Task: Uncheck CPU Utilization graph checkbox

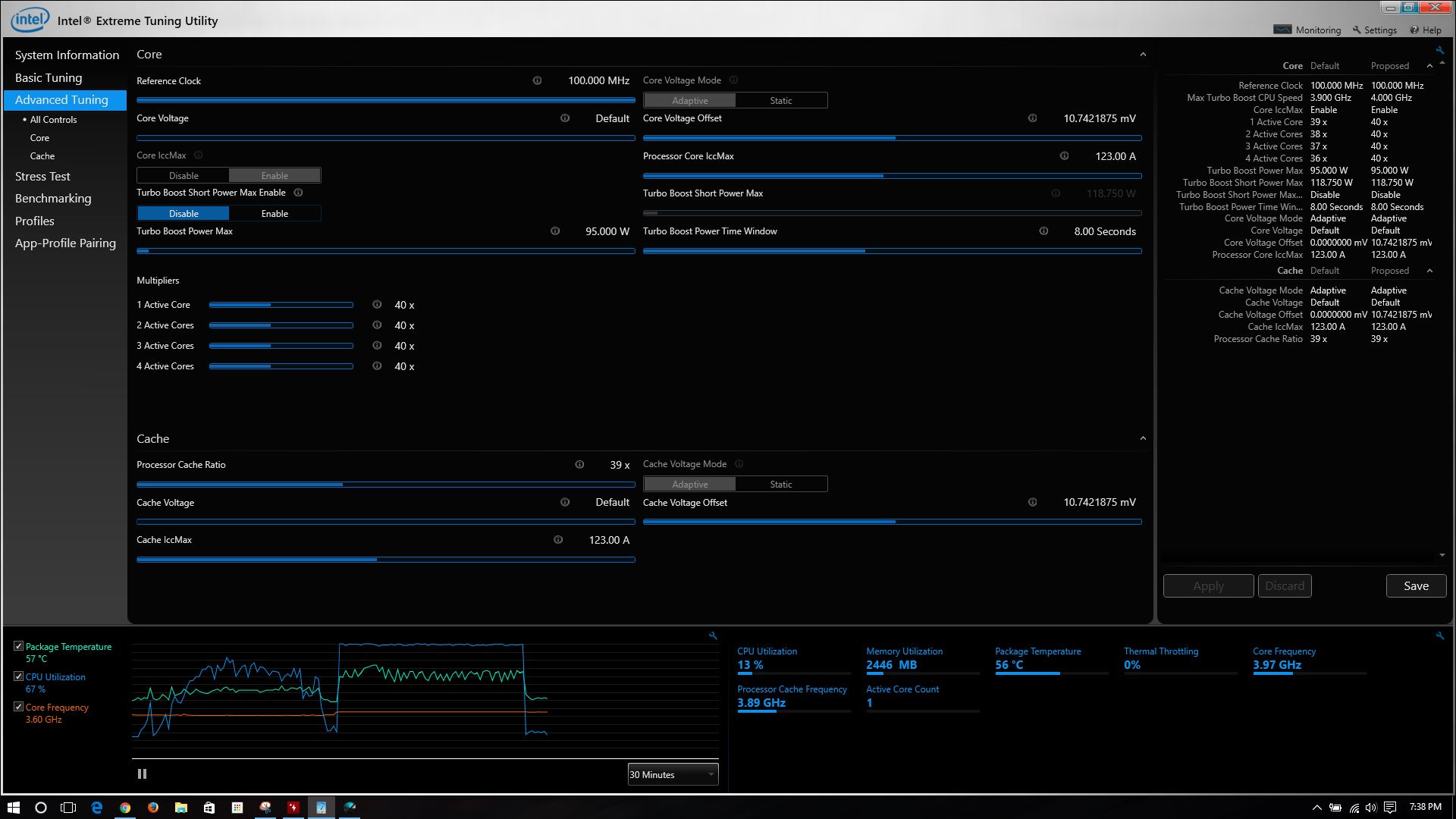Action: pos(18,676)
